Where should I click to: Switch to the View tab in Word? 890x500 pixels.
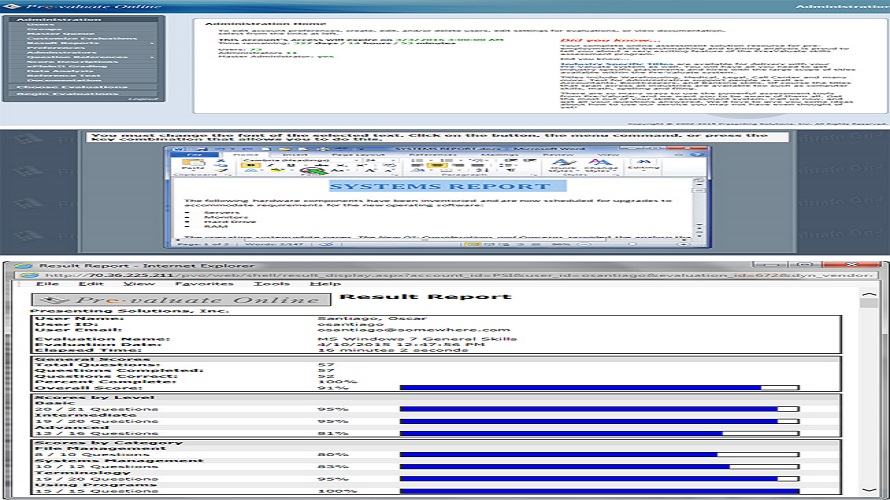pyautogui.click(x=608, y=154)
